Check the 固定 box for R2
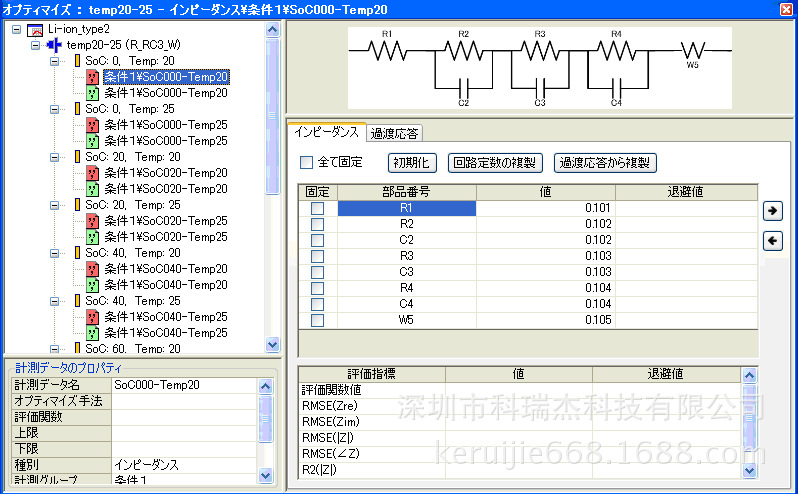This screenshot has width=798, height=494. pos(318,224)
